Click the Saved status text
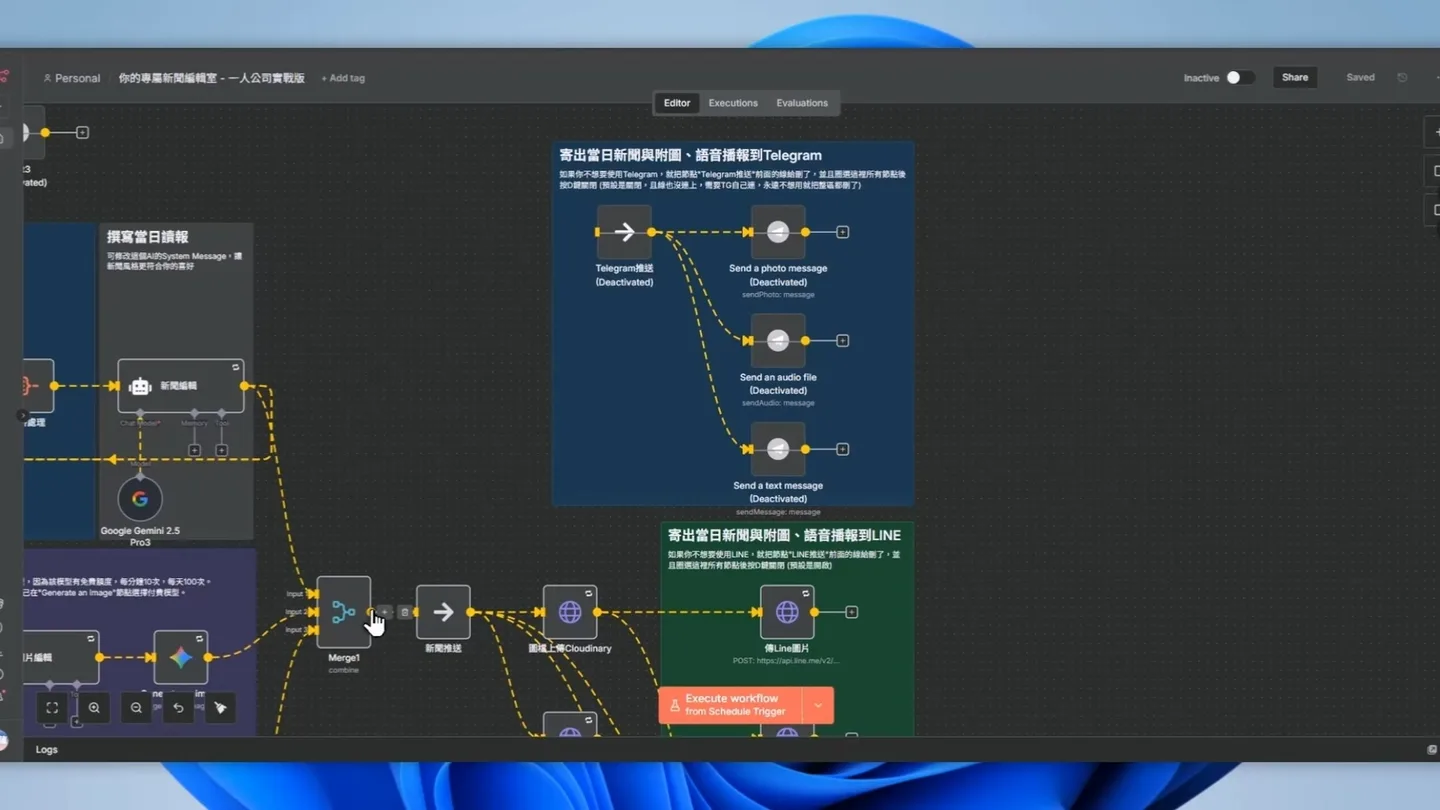This screenshot has height=810, width=1440. (x=1360, y=78)
